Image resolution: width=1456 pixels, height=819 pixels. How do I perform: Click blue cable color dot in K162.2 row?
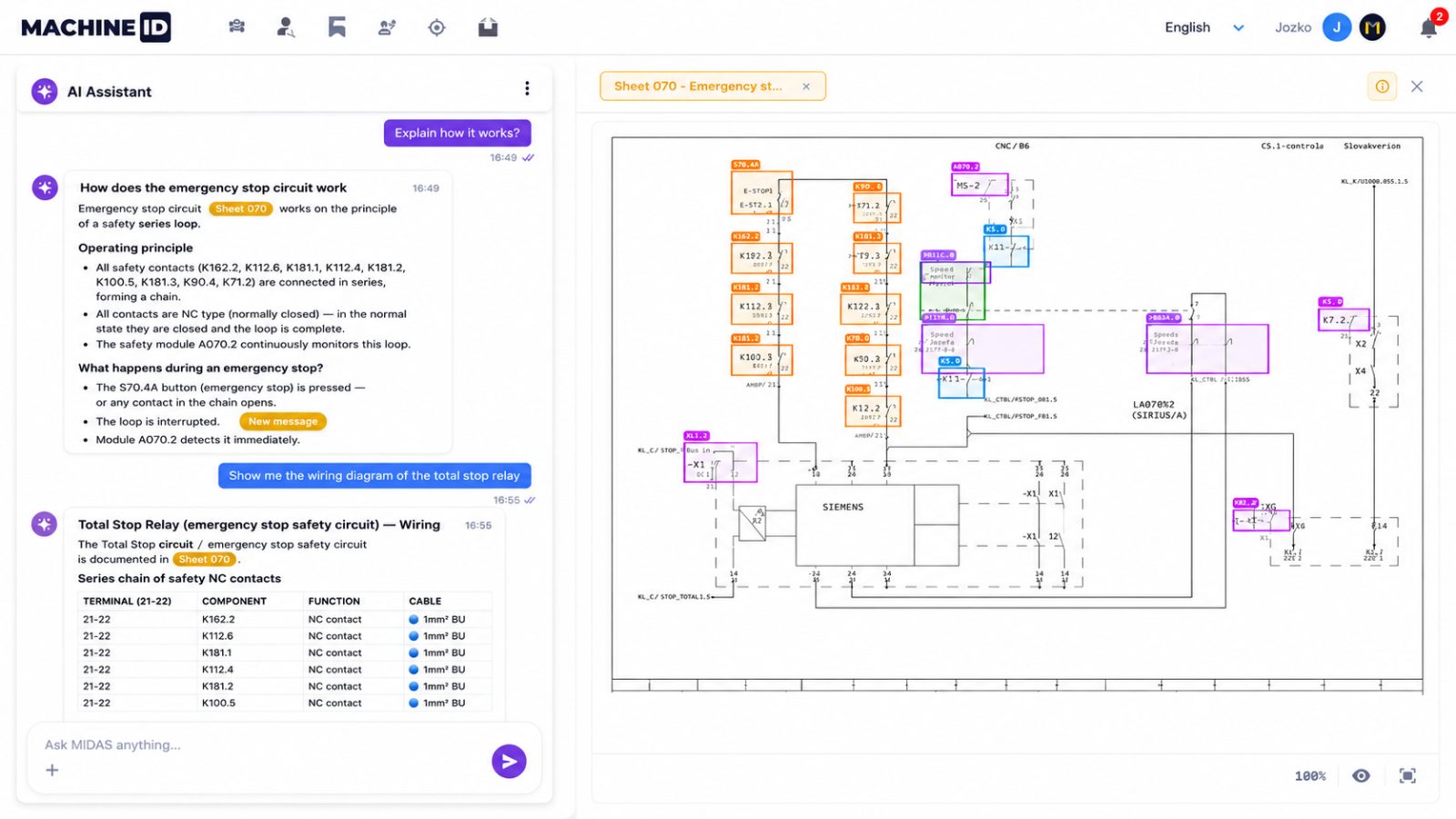point(414,620)
